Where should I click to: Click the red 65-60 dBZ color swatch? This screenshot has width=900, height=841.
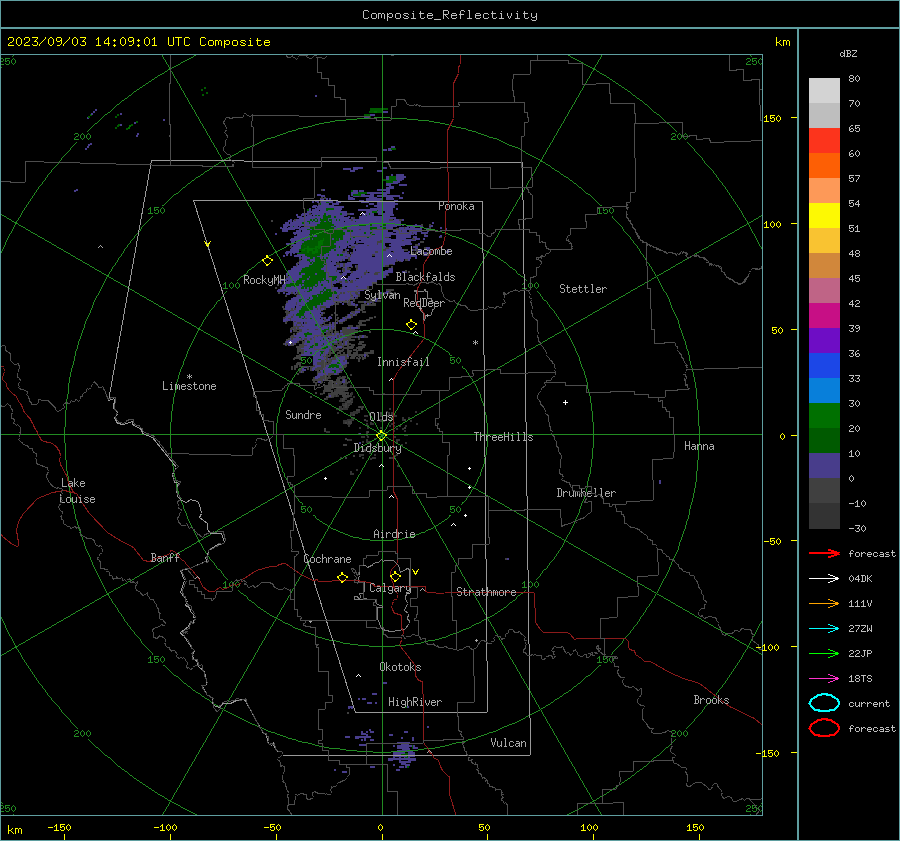(x=824, y=141)
